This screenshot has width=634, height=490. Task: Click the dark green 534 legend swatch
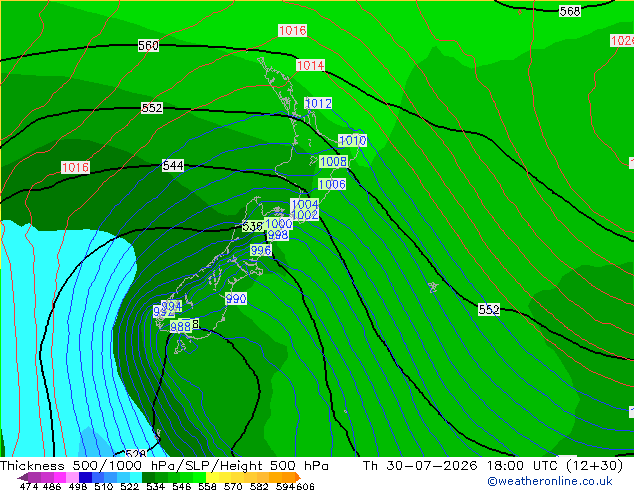[x=148, y=477]
